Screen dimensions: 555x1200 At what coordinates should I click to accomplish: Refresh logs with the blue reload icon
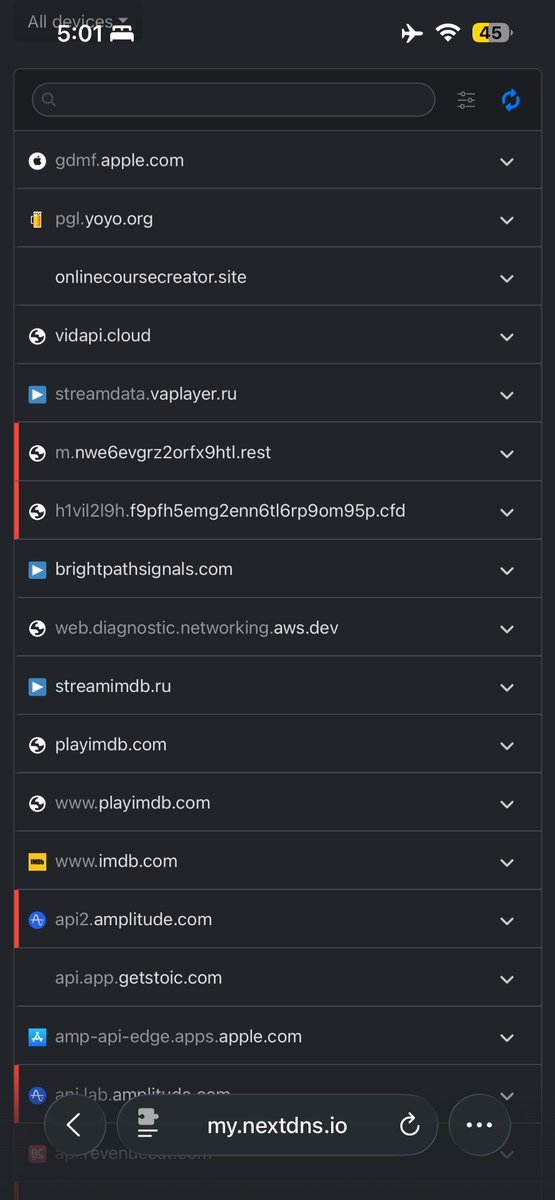(x=511, y=100)
